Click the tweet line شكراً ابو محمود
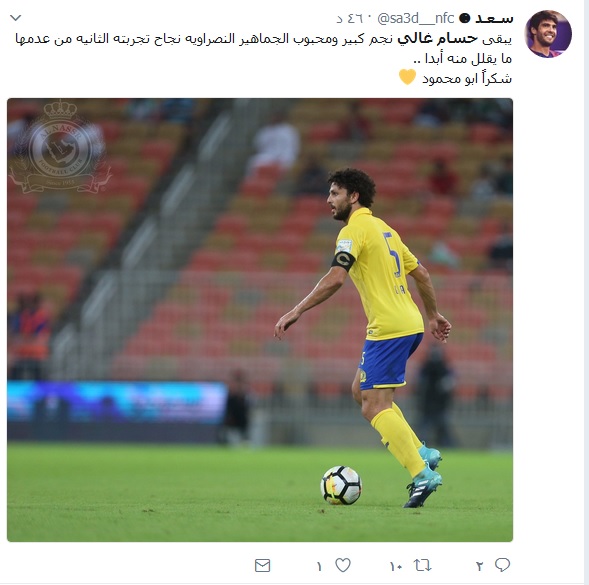Image resolution: width=589 pixels, height=585 pixels. 467,78
